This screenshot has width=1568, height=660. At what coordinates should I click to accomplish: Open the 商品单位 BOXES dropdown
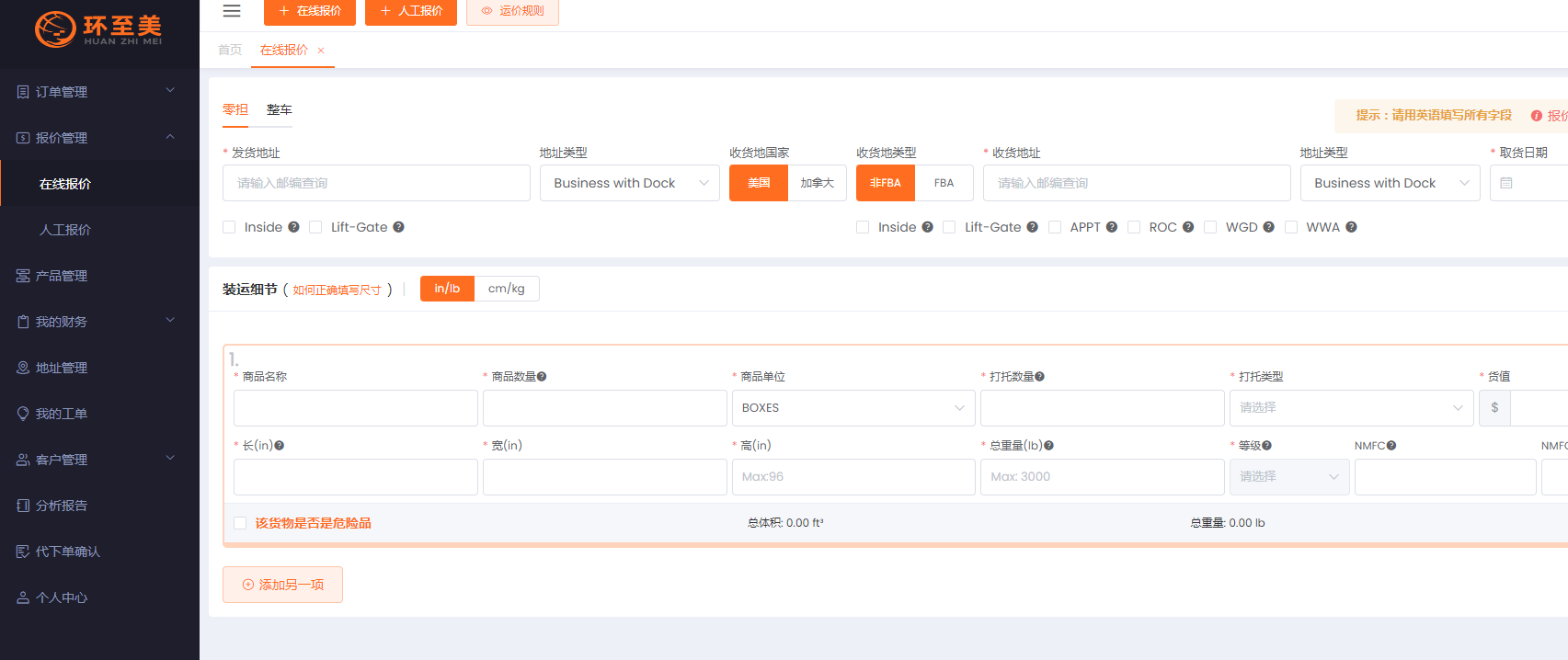pos(853,408)
